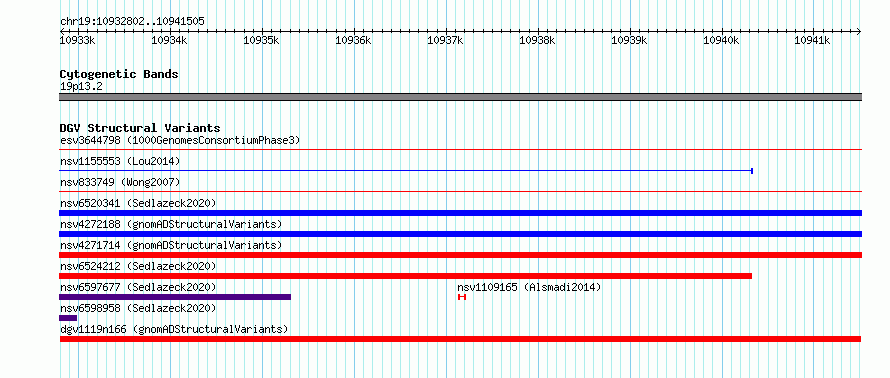Click the small red nsv1109165 marker

(x=461, y=297)
